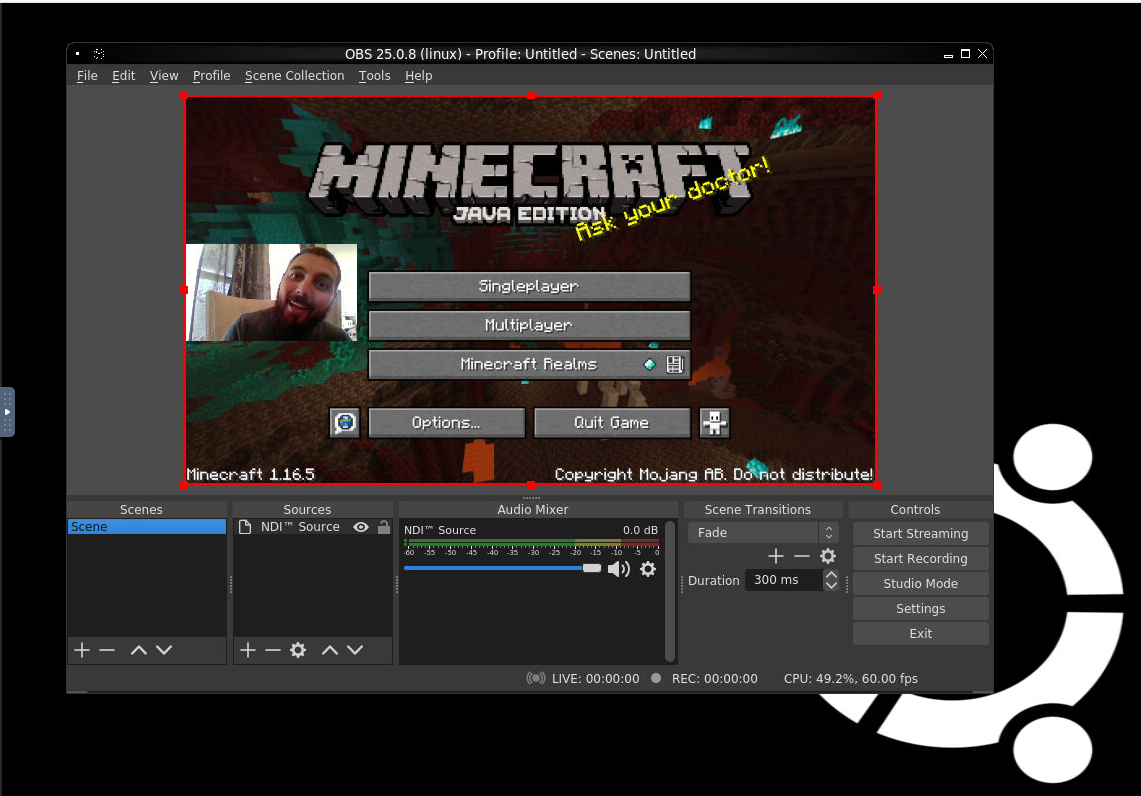
Task: Click the Scenes panel header
Action: (x=141, y=509)
